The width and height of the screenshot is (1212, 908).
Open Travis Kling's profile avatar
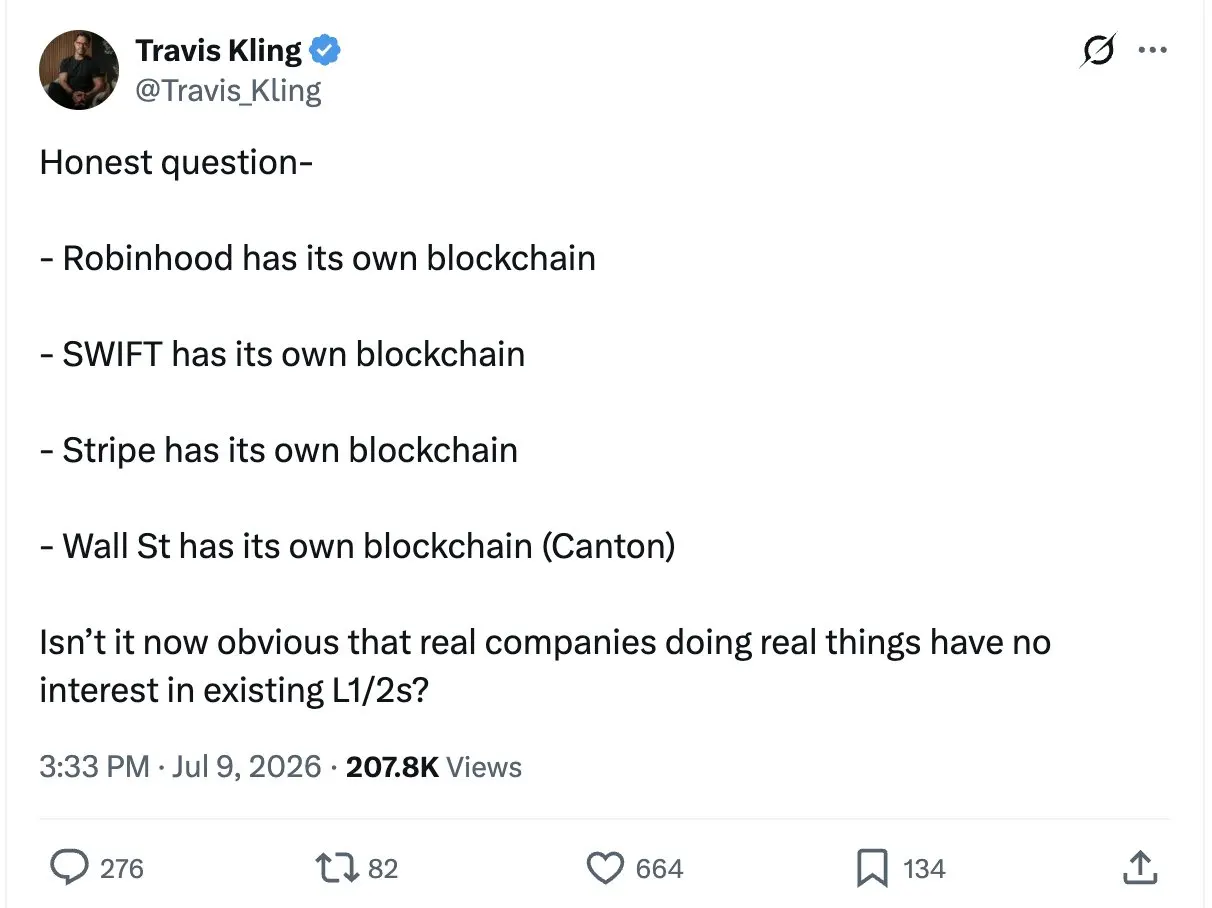pos(79,70)
